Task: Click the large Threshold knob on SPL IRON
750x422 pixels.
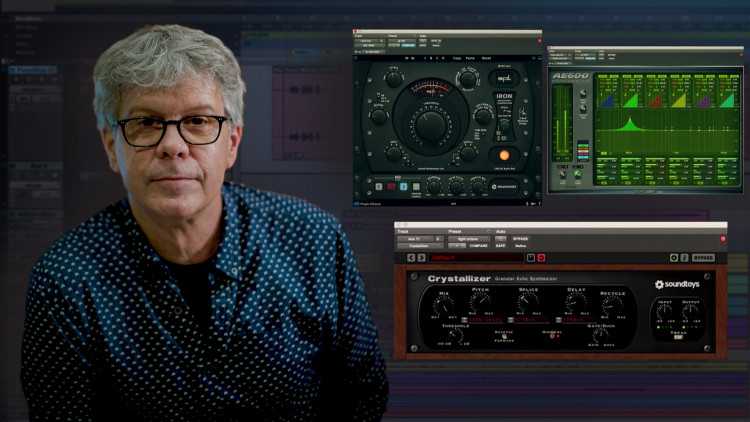Action: (x=430, y=125)
